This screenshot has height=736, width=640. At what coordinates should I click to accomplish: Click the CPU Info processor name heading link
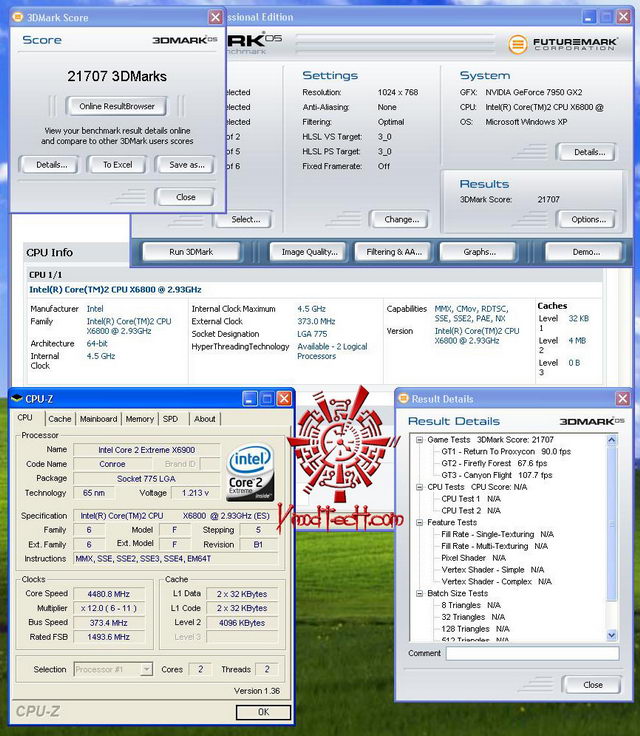[116, 290]
